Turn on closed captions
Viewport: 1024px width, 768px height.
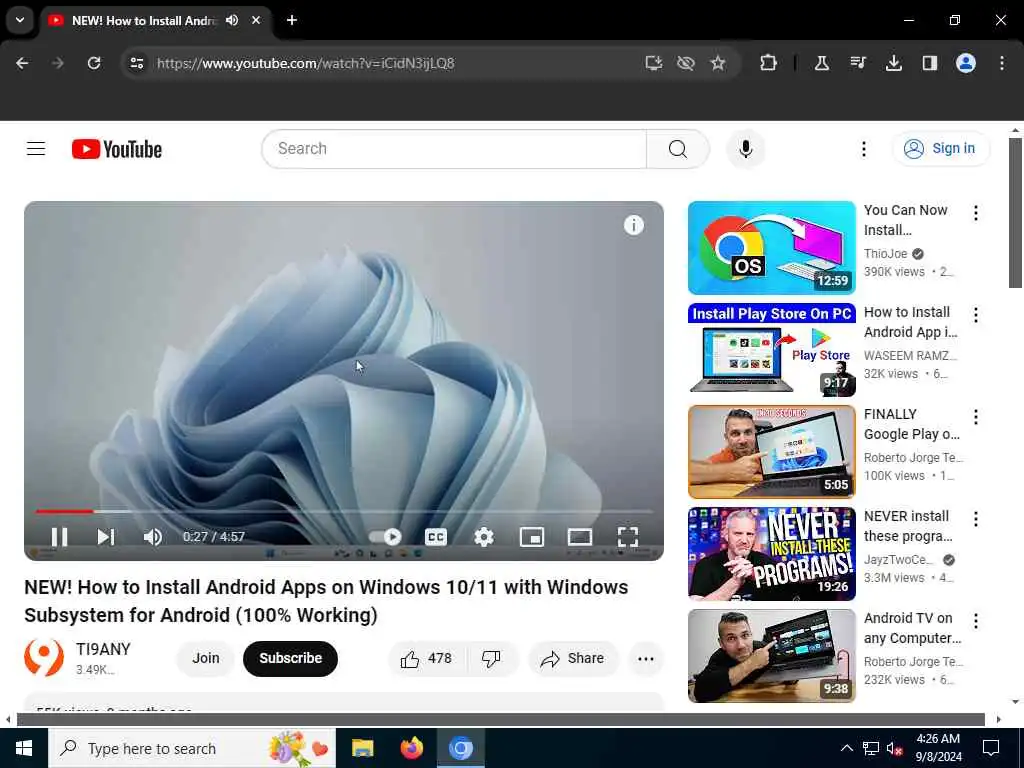(436, 537)
